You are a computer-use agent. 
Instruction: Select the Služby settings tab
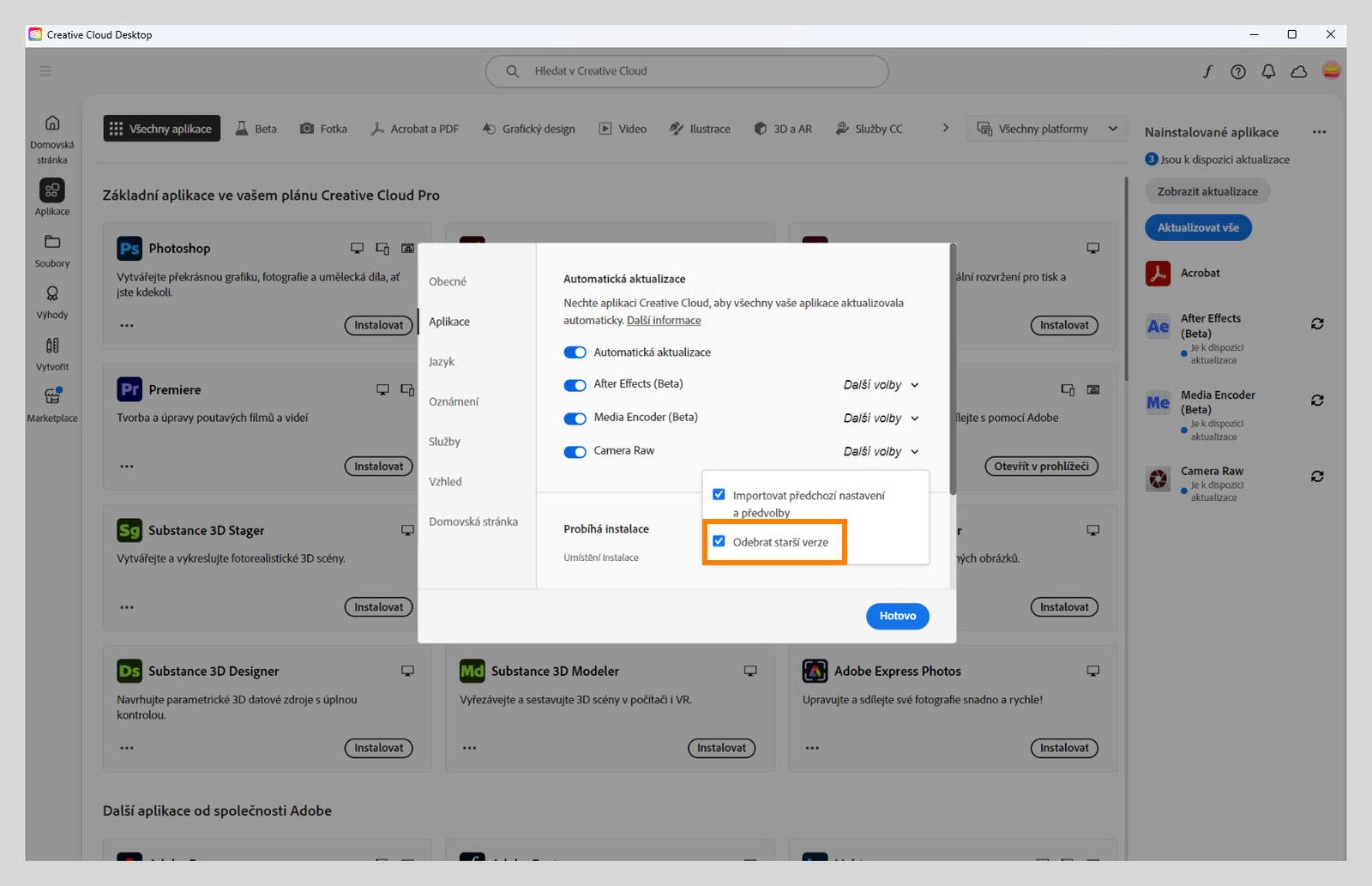click(x=444, y=442)
